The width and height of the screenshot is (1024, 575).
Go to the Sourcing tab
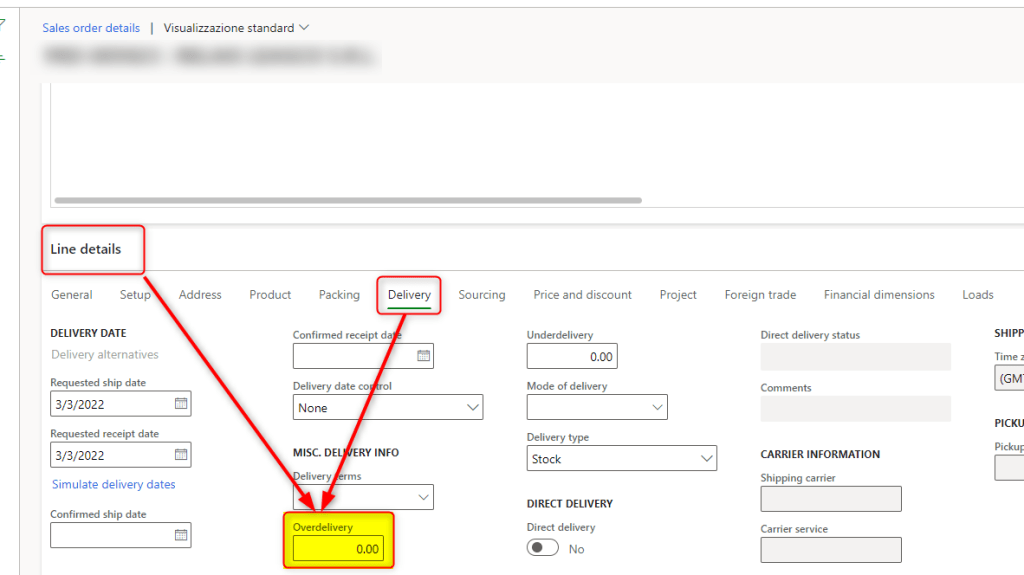(x=481, y=295)
